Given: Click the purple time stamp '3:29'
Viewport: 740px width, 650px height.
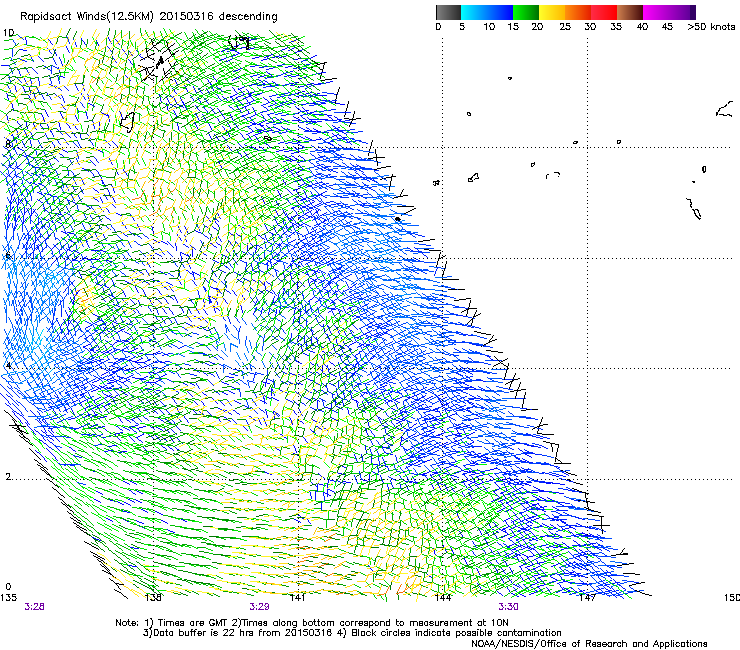Looking at the screenshot, I should tap(259, 607).
